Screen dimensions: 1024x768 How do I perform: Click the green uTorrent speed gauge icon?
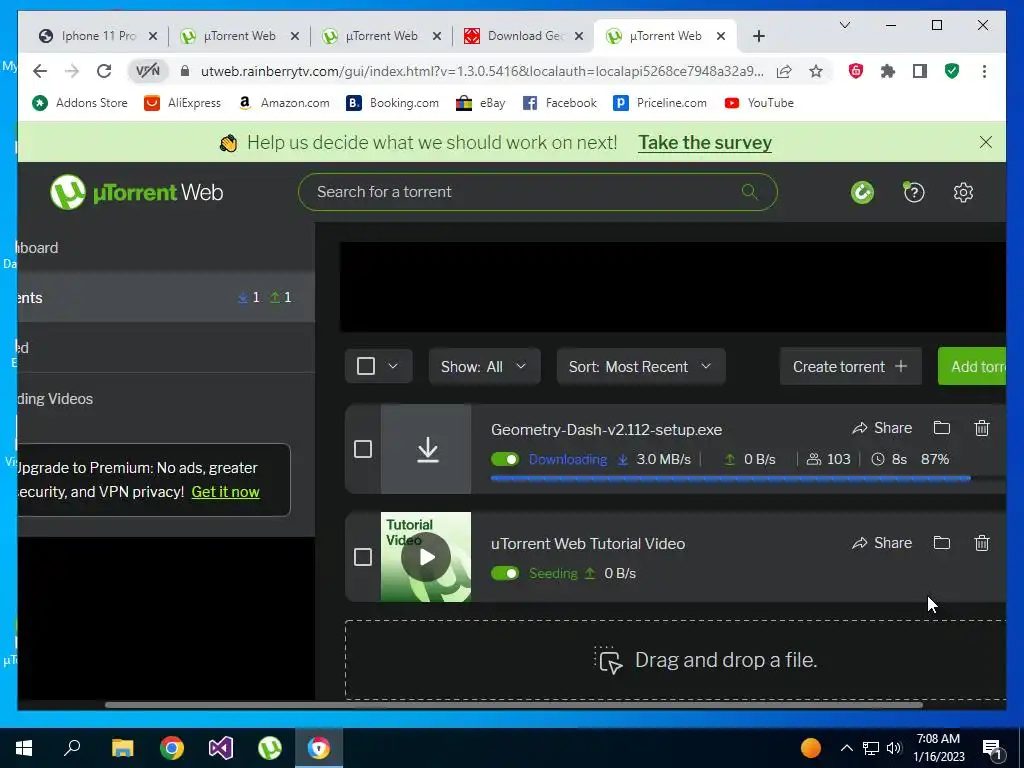[x=862, y=193]
